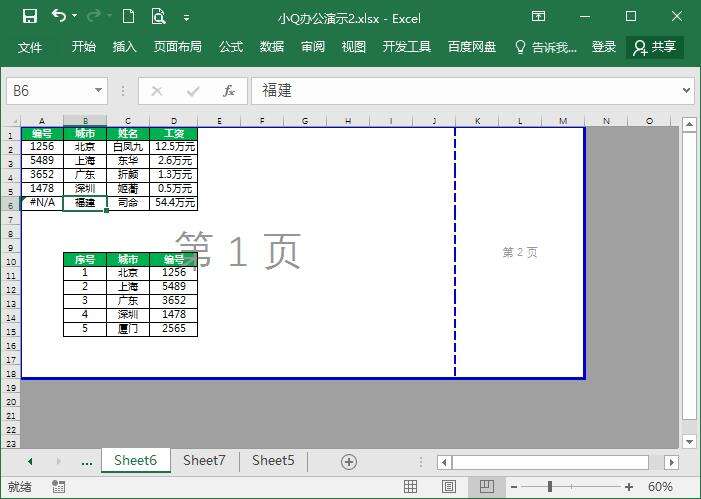Switch to the Sheet7 tab

[x=204, y=461]
